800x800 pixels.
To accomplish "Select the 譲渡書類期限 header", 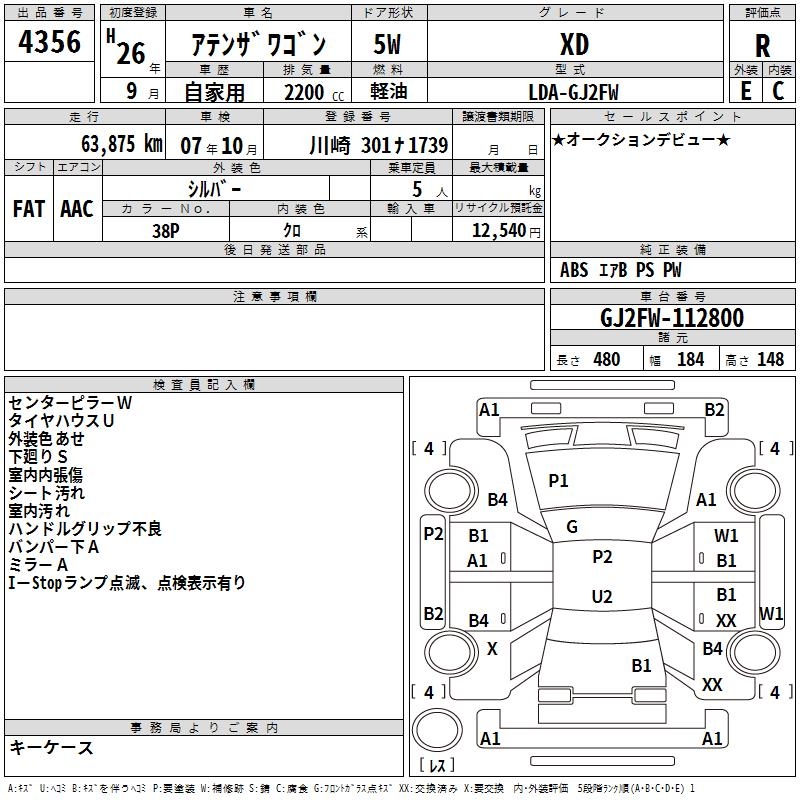I will click(x=498, y=116).
